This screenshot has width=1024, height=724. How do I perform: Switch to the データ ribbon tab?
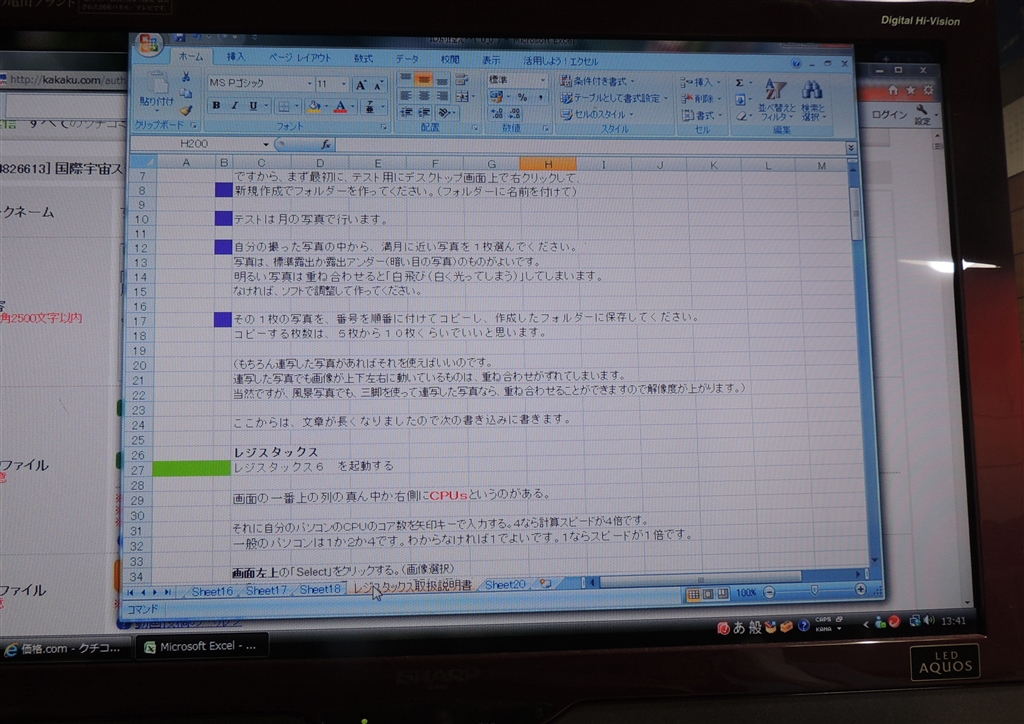click(x=407, y=59)
